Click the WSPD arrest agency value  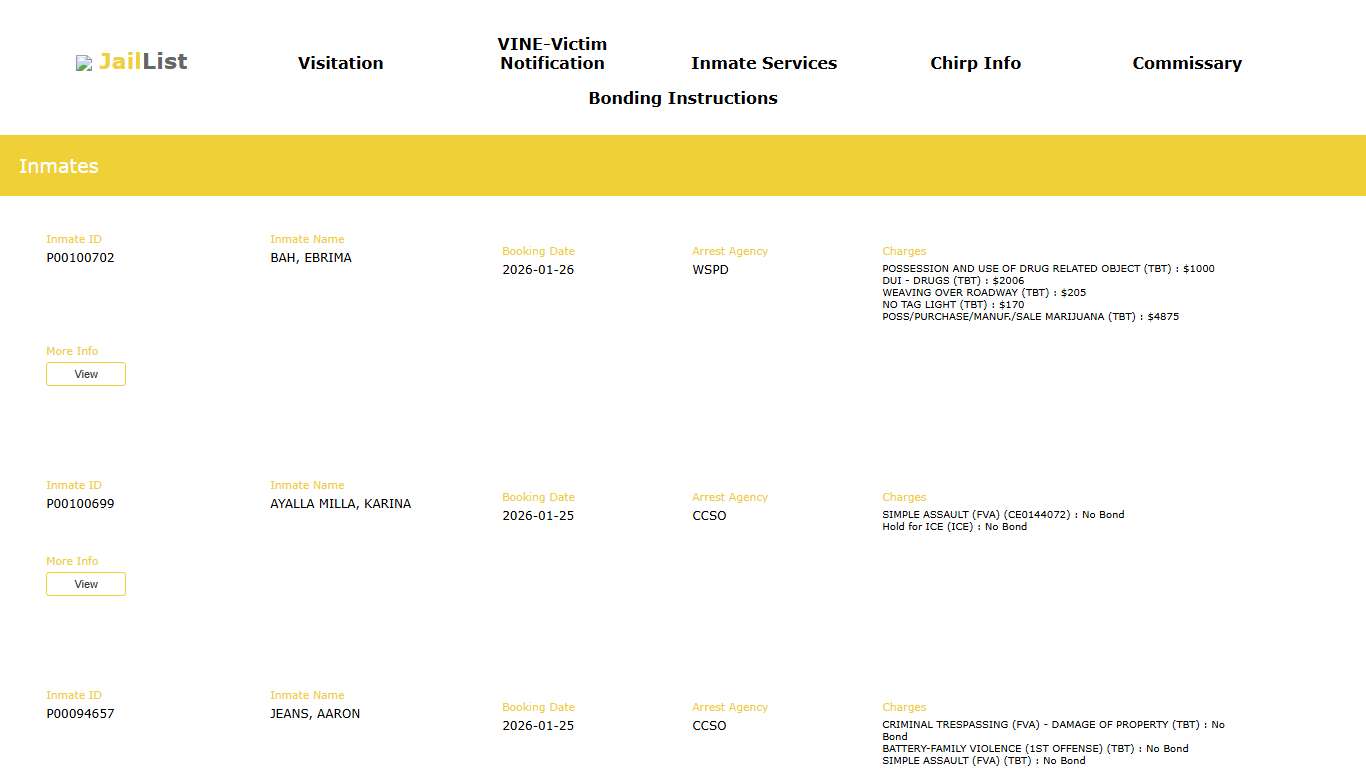tap(710, 270)
